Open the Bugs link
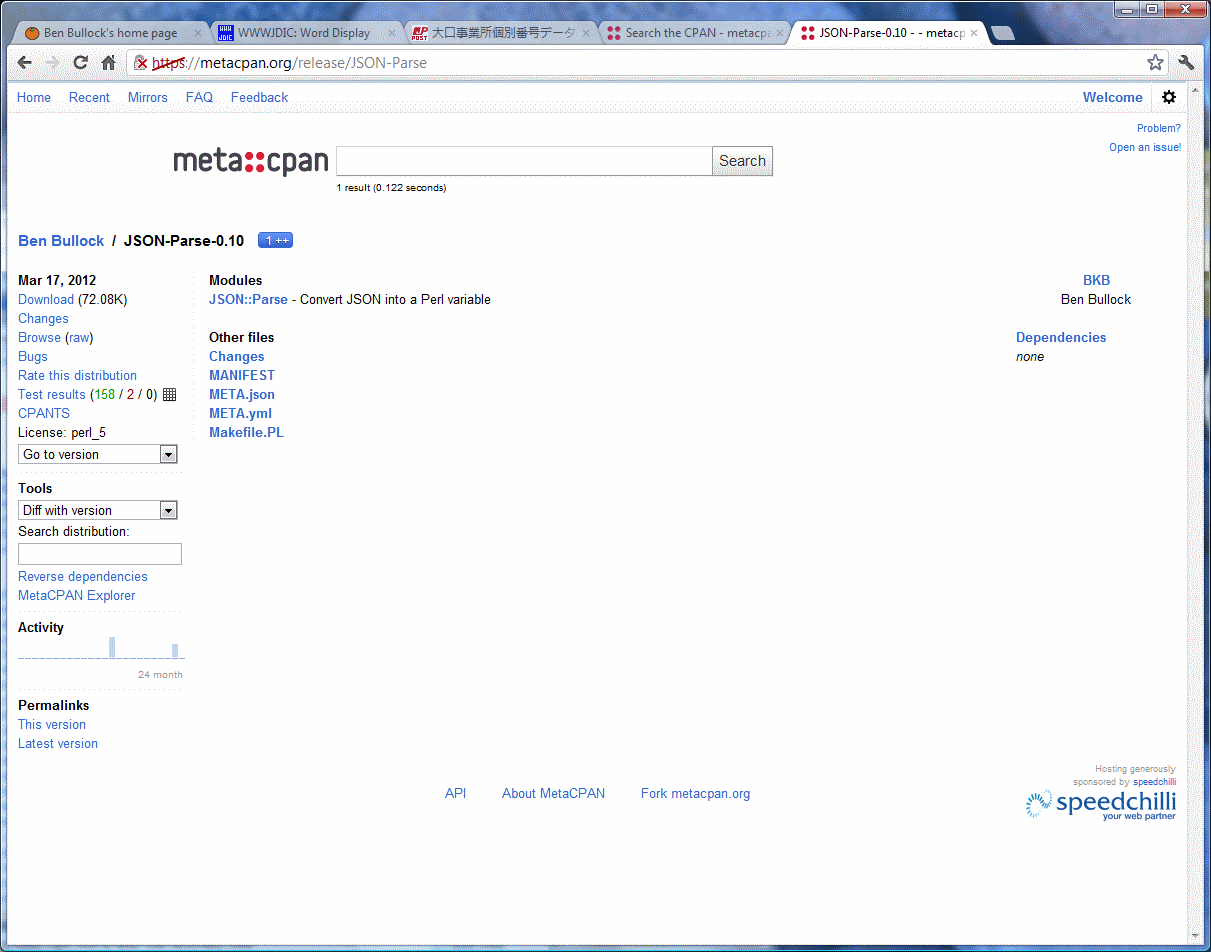This screenshot has width=1211, height=952. pos(33,356)
